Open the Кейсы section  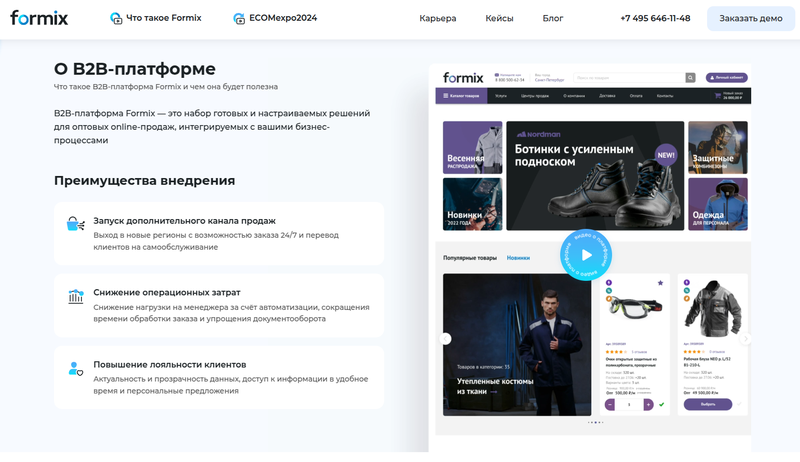pos(499,18)
